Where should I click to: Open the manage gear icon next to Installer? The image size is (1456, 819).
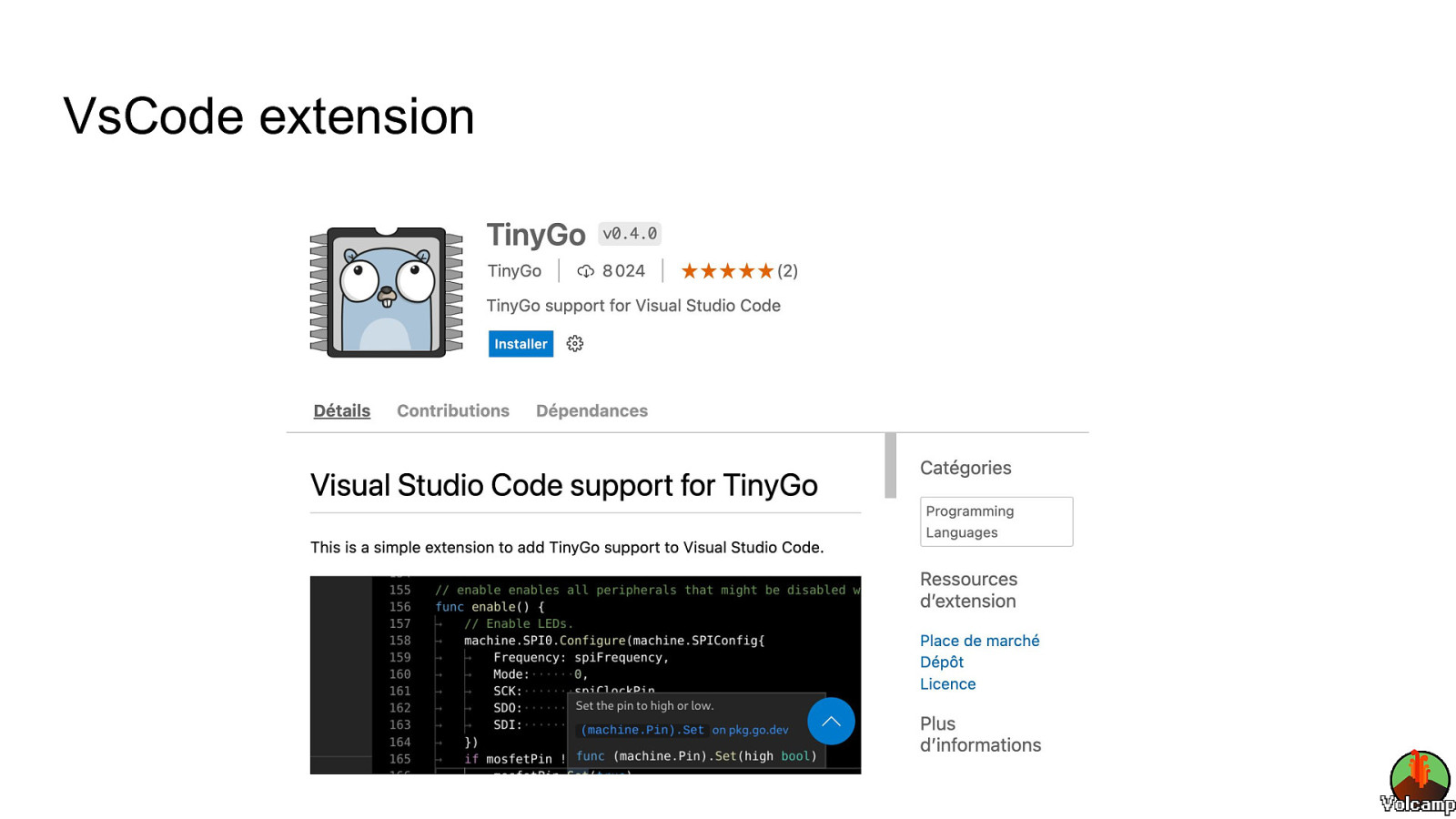tap(574, 344)
